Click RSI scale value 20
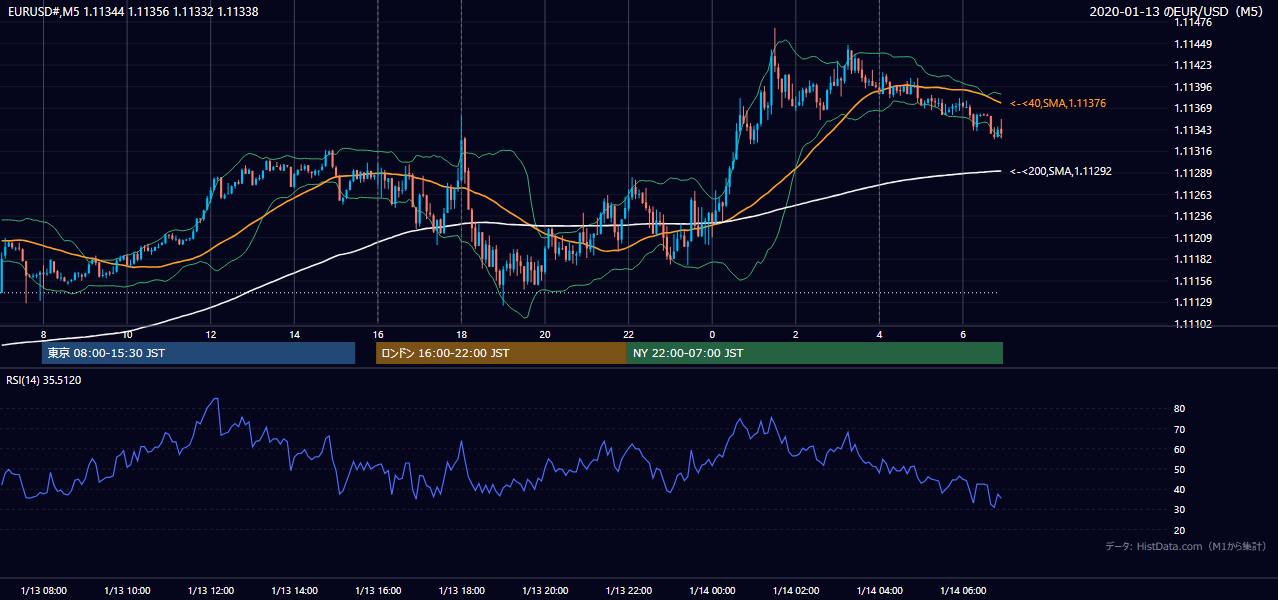1278x600 pixels. coord(1179,531)
